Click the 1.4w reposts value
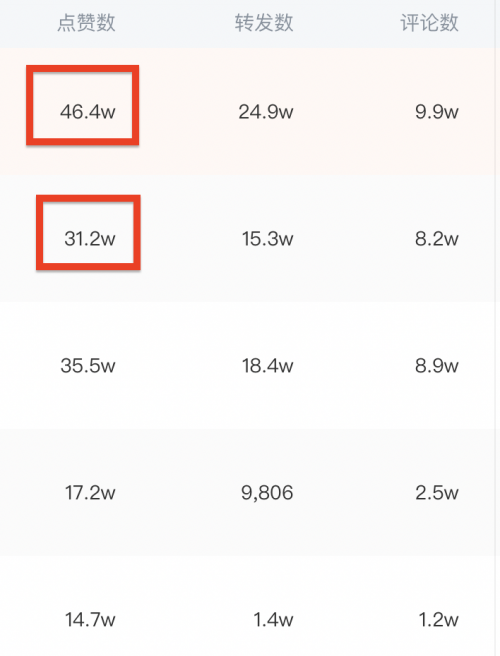The height and width of the screenshot is (656, 500). click(273, 620)
